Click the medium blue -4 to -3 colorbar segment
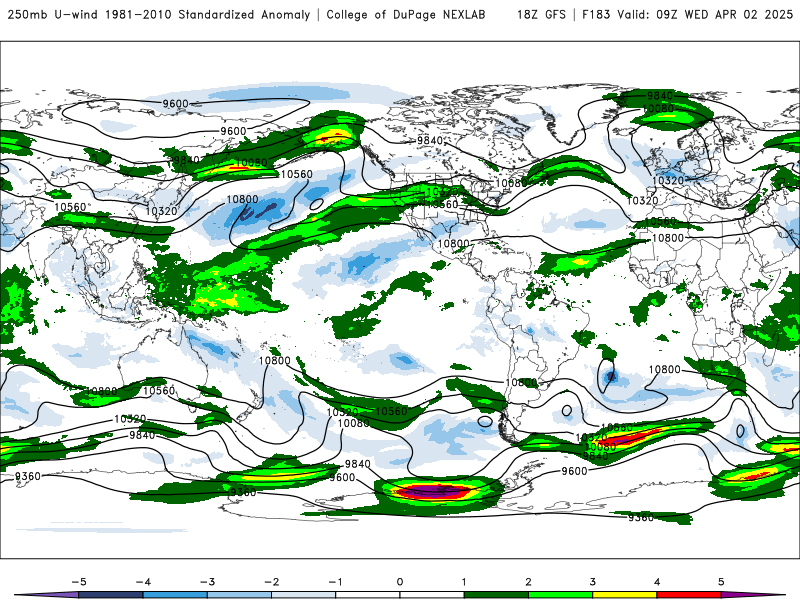 pyautogui.click(x=175, y=595)
